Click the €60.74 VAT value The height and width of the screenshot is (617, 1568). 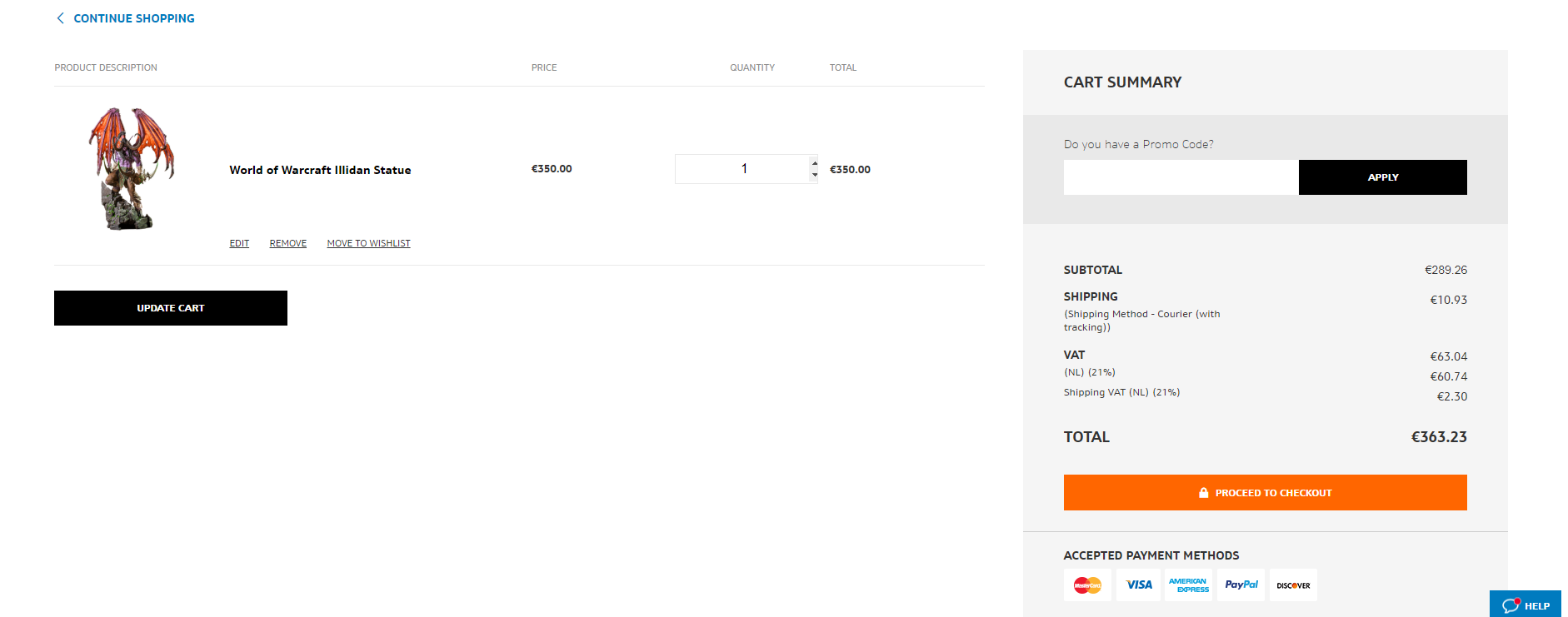pos(1448,376)
